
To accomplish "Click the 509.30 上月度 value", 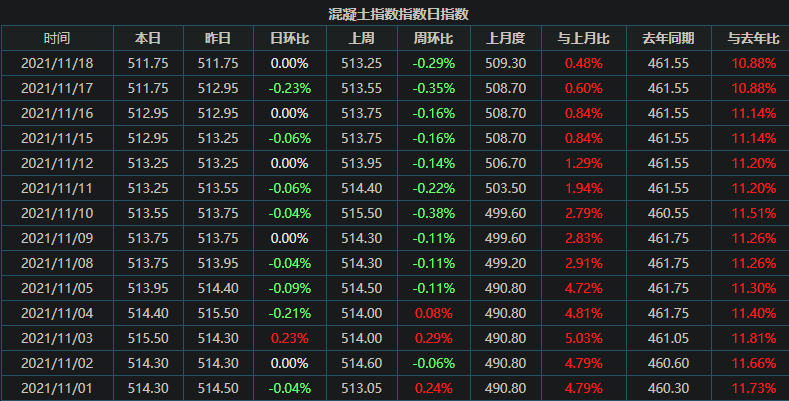I will coord(505,63).
